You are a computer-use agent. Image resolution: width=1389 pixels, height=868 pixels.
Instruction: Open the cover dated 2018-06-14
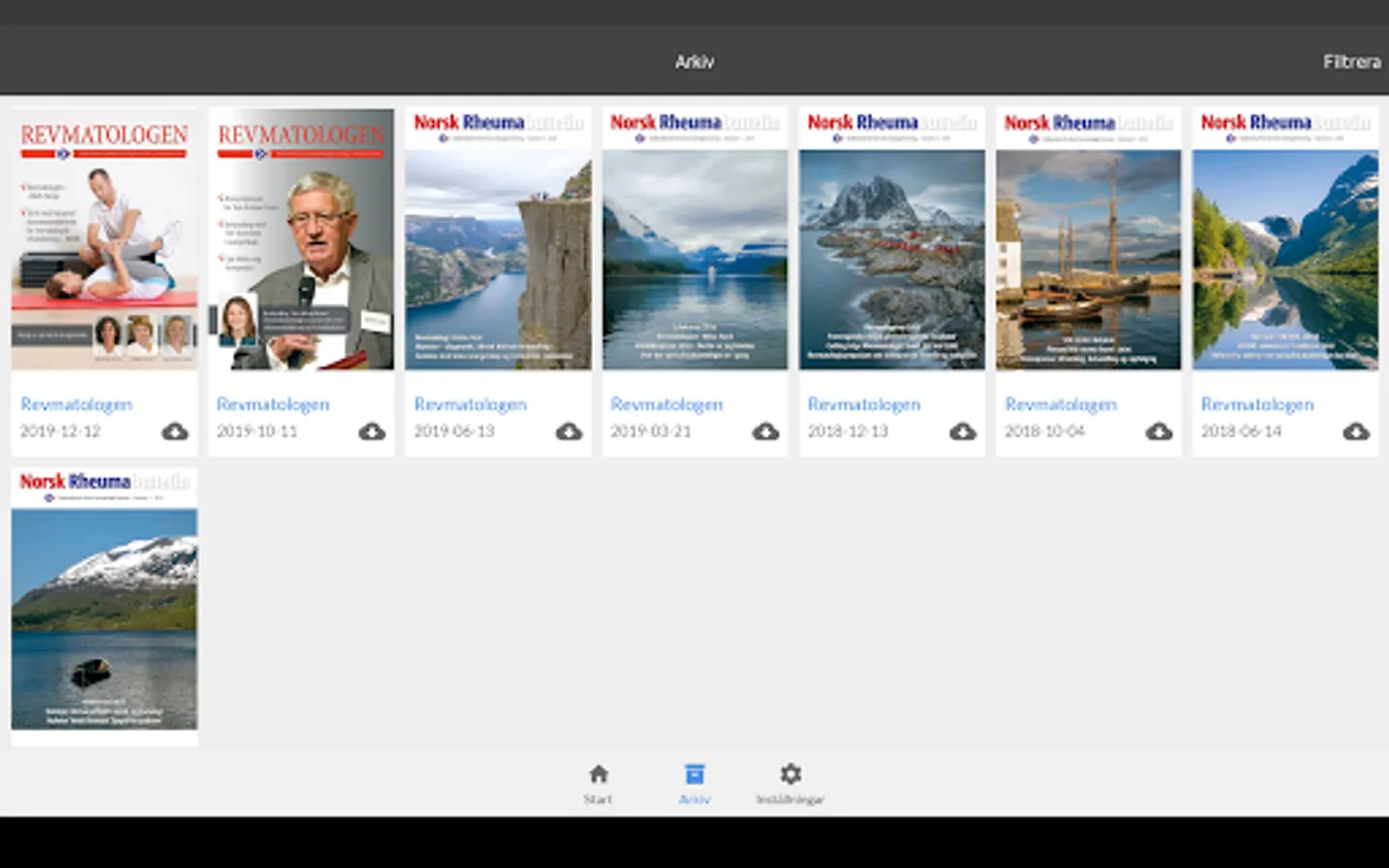click(x=1285, y=239)
